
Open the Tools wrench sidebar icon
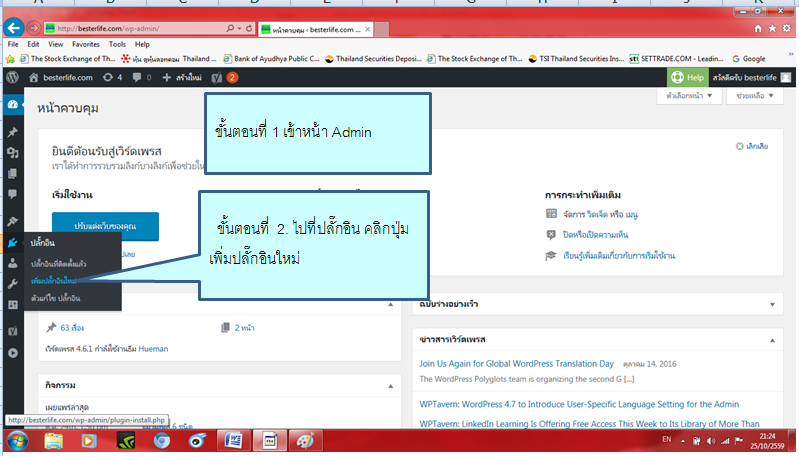click(x=13, y=284)
